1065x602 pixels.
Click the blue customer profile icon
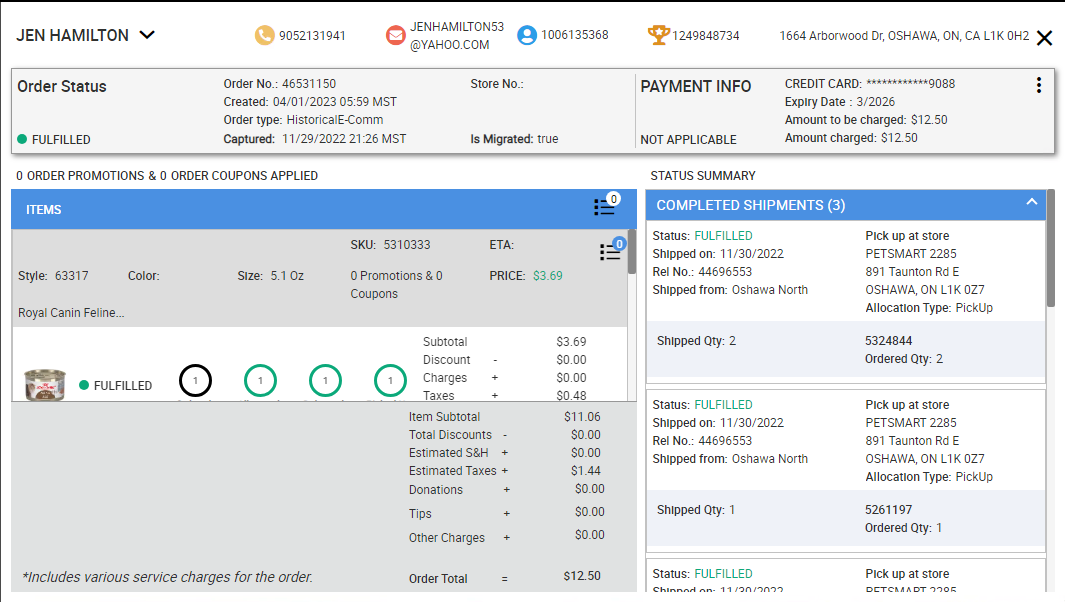coord(527,35)
